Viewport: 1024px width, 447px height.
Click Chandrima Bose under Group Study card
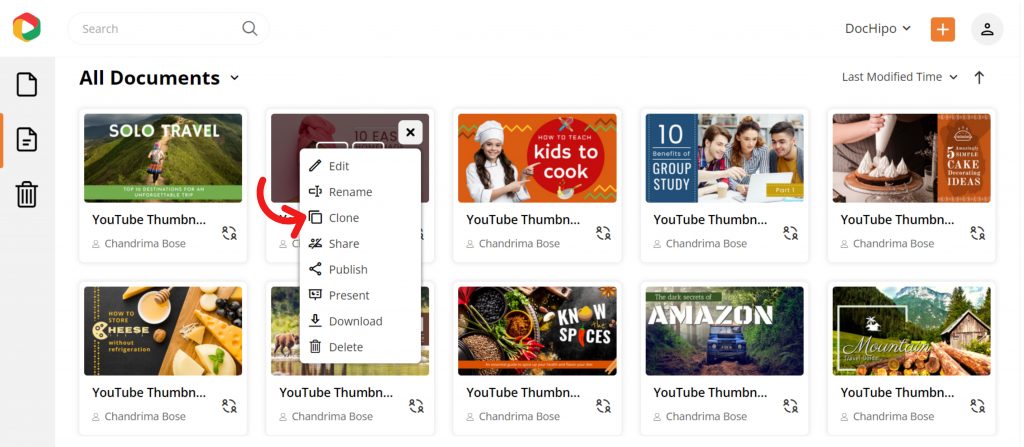(x=706, y=244)
